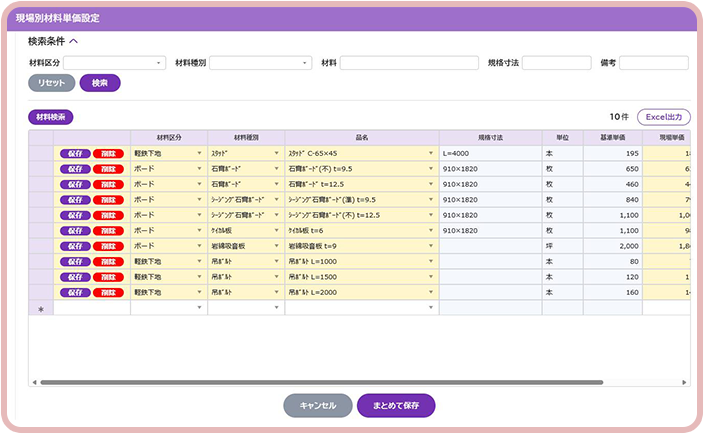This screenshot has width=704, height=434.
Task: Click the 材料区分 column header
Action: (169, 138)
